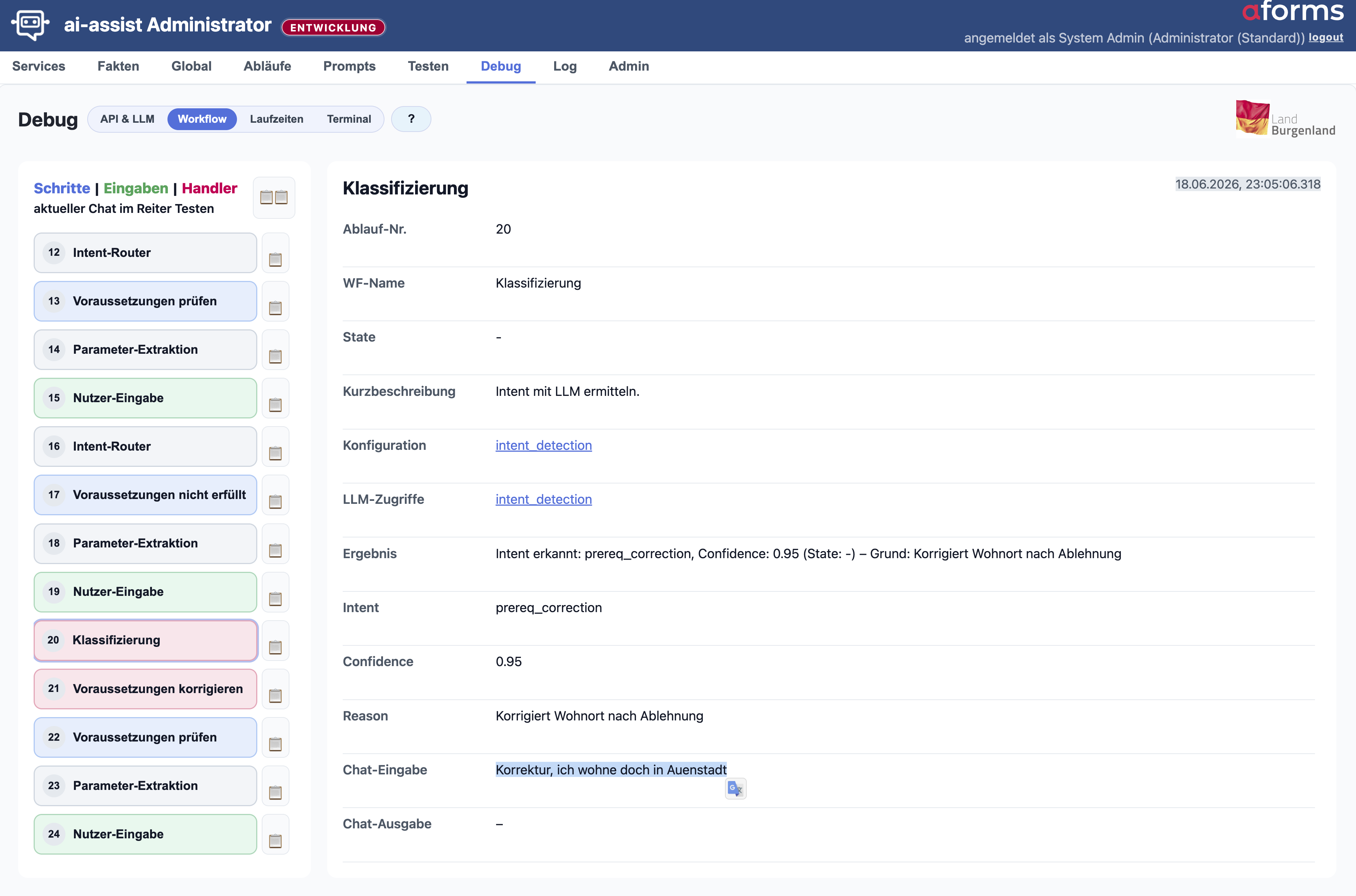
Task: Click the Eingaben filter heading
Action: click(x=136, y=189)
